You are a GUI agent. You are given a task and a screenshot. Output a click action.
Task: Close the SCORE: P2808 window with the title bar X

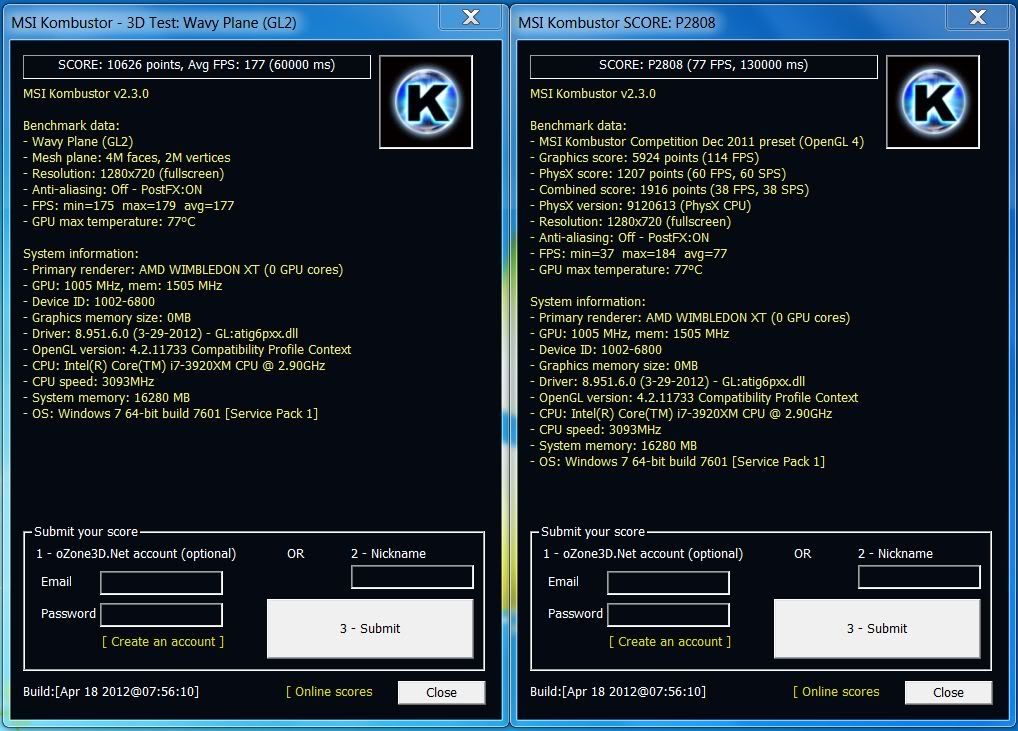(978, 18)
